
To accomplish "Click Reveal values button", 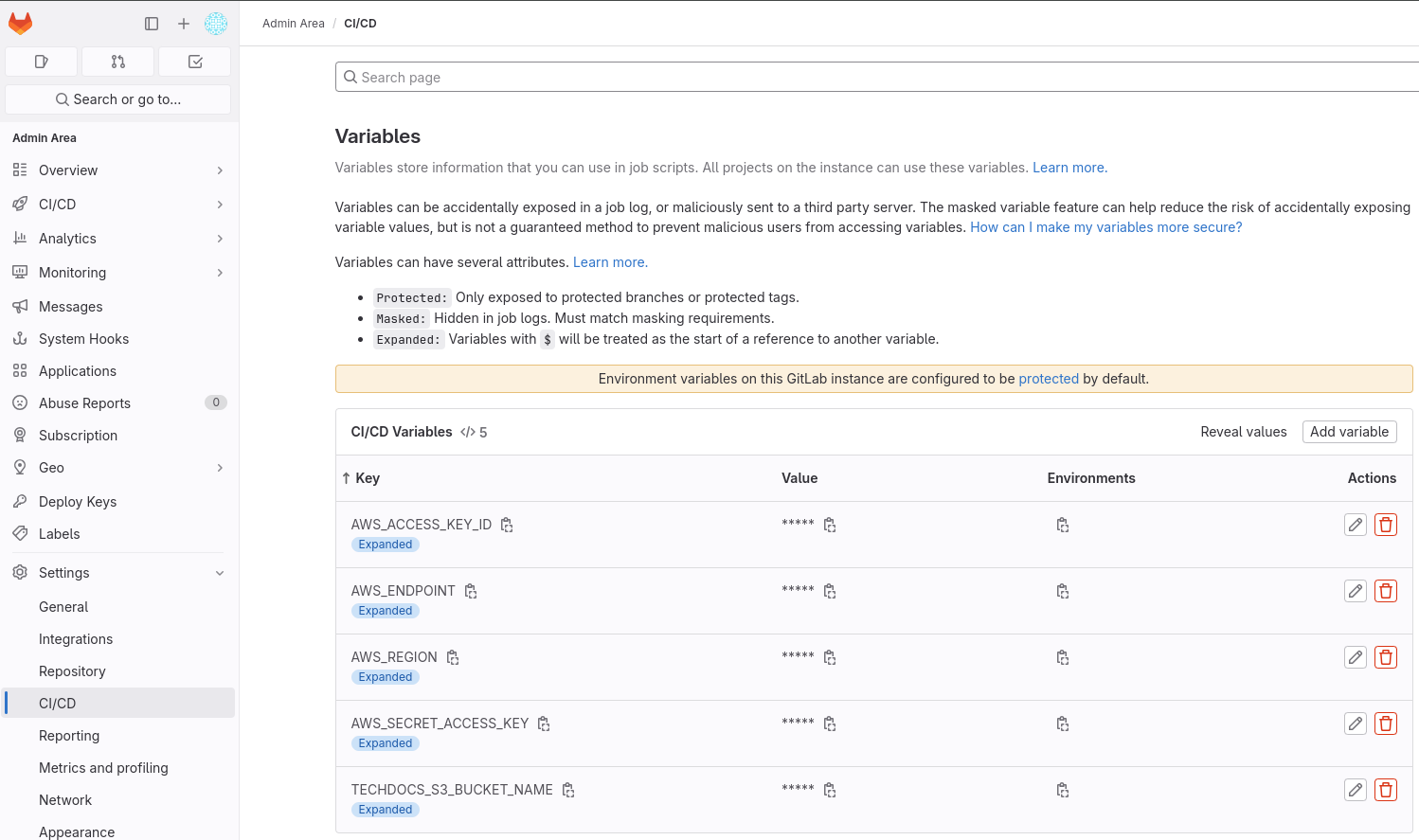I will (x=1244, y=432).
